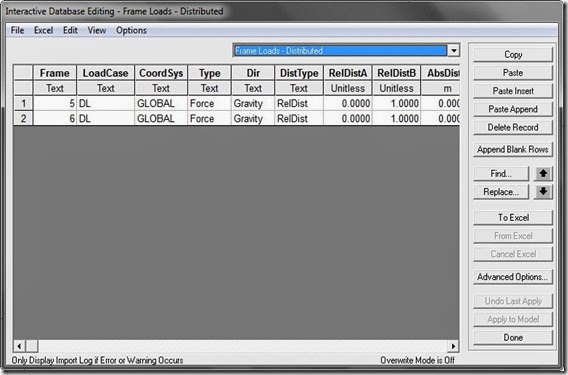Select DL cell in row 2
This screenshot has width=568, height=375.
click(x=105, y=118)
